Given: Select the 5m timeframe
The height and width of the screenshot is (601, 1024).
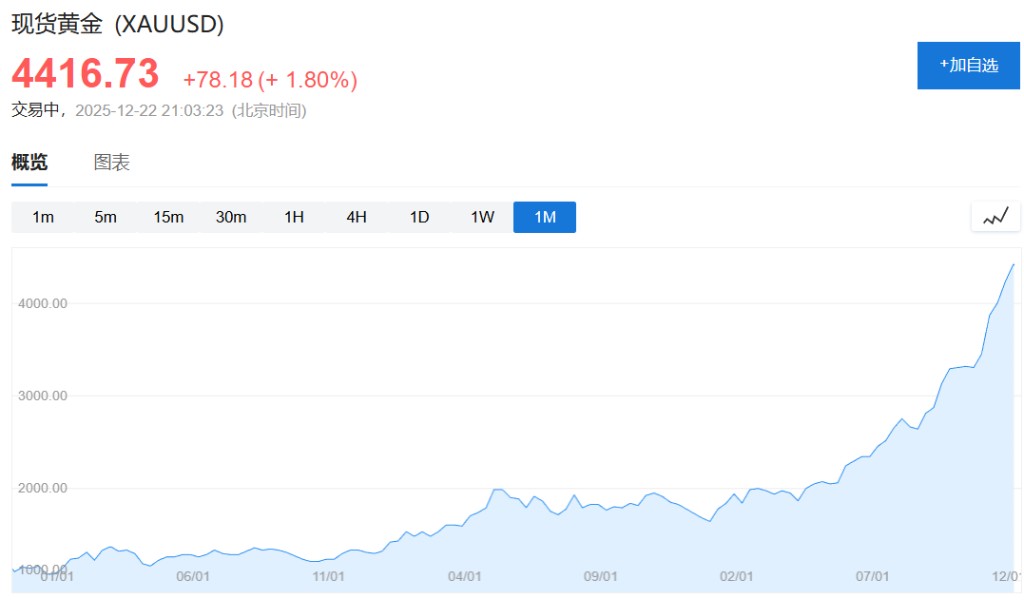Looking at the screenshot, I should tap(105, 217).
